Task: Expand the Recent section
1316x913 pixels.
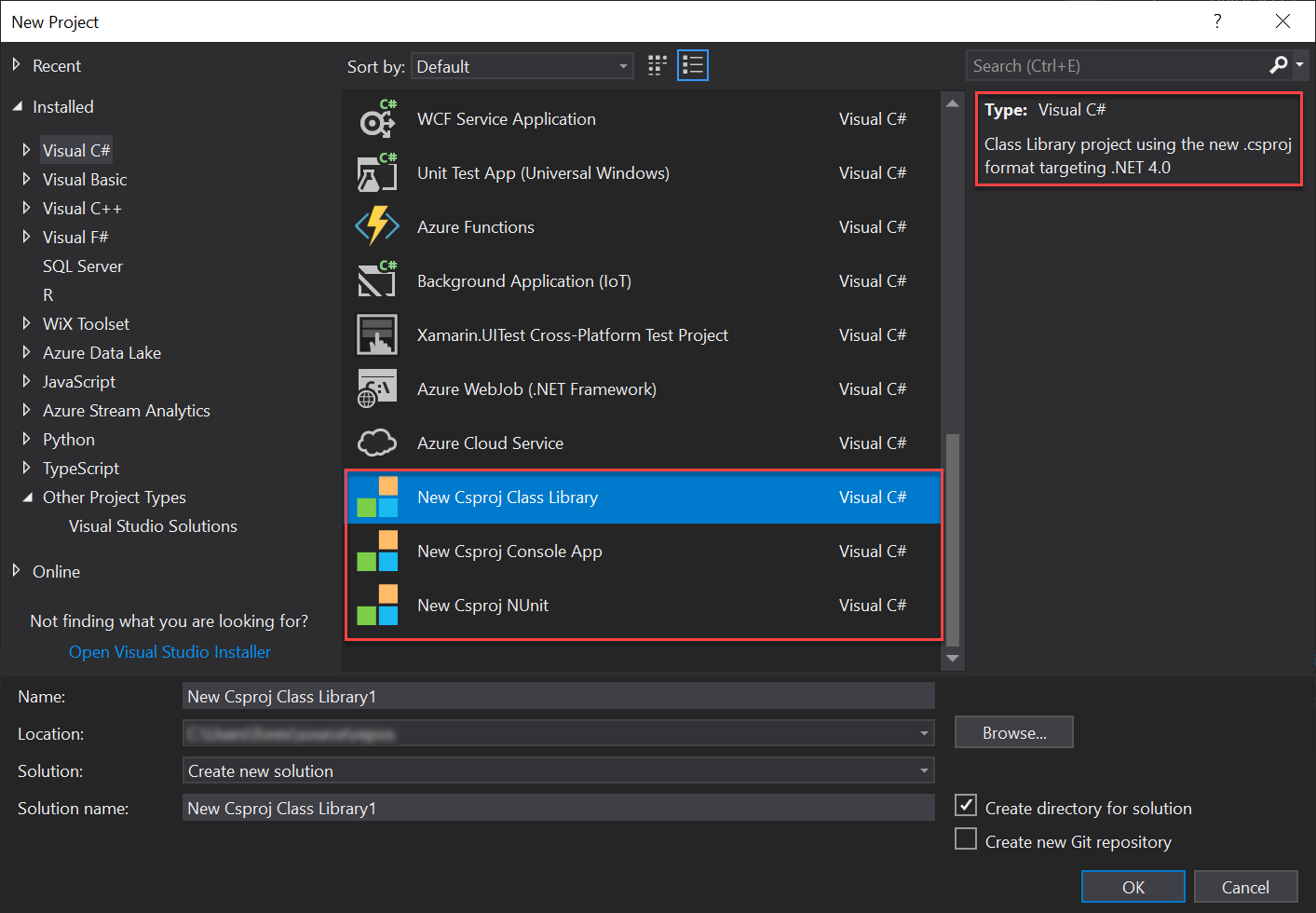Action: (x=16, y=65)
